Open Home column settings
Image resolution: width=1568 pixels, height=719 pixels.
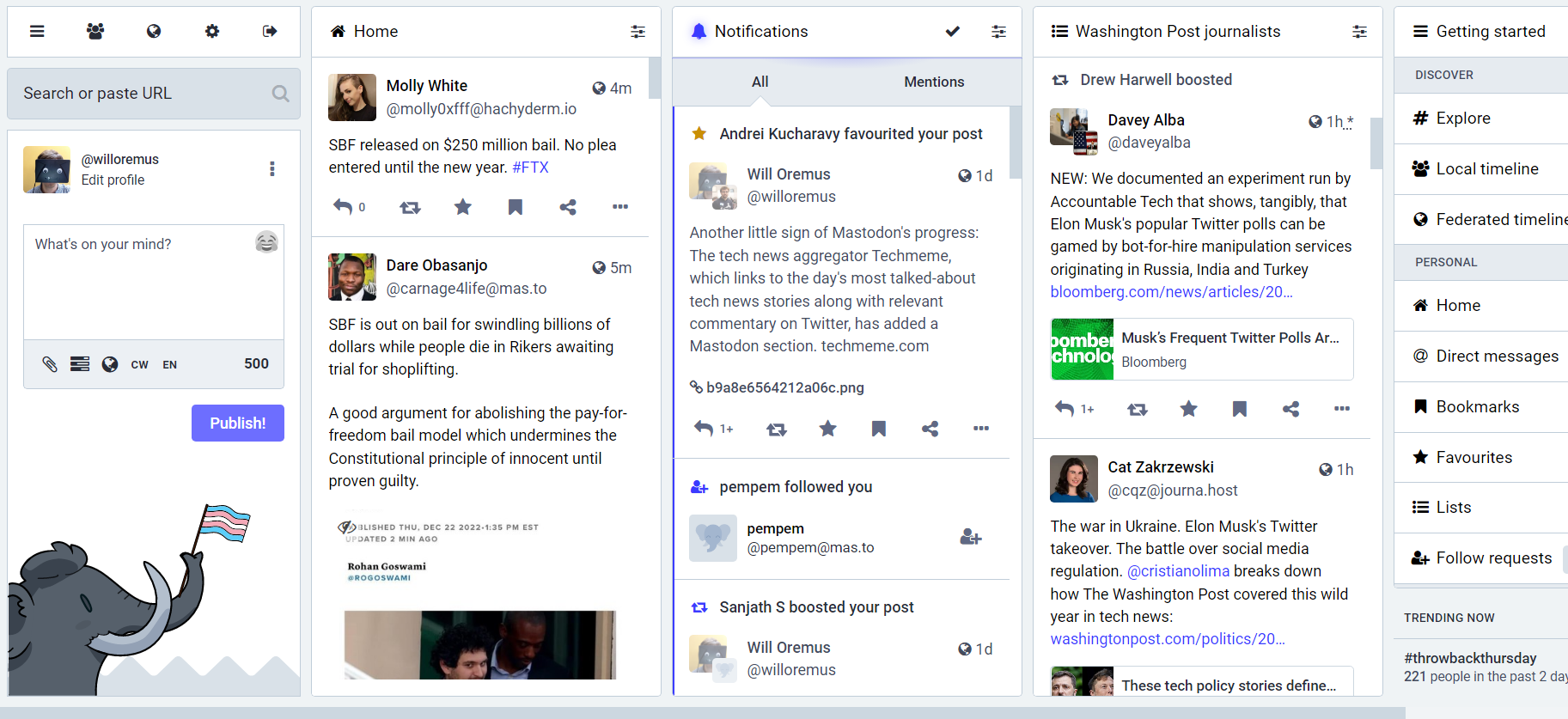(x=638, y=32)
